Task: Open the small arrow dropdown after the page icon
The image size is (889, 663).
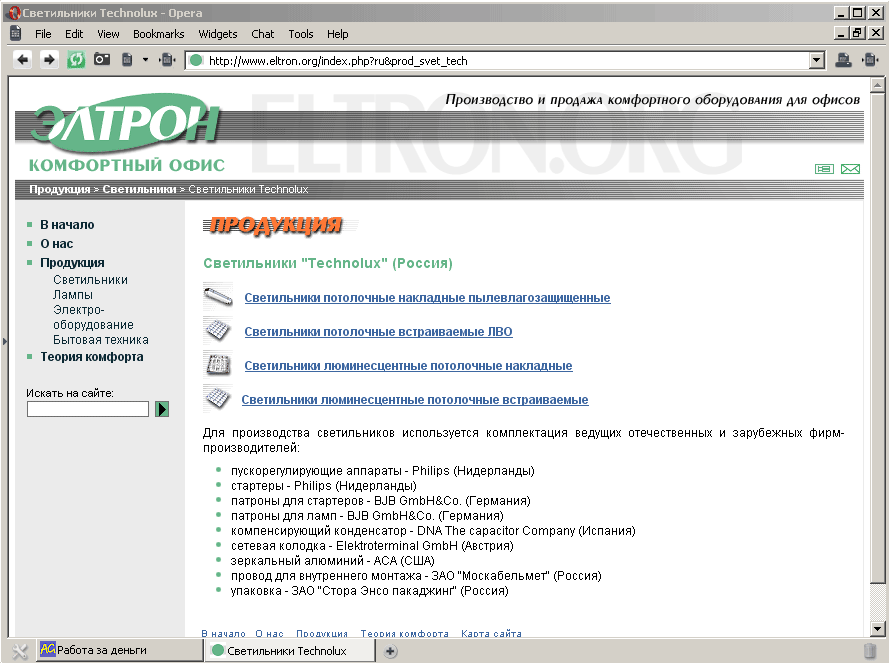Action: click(x=145, y=60)
